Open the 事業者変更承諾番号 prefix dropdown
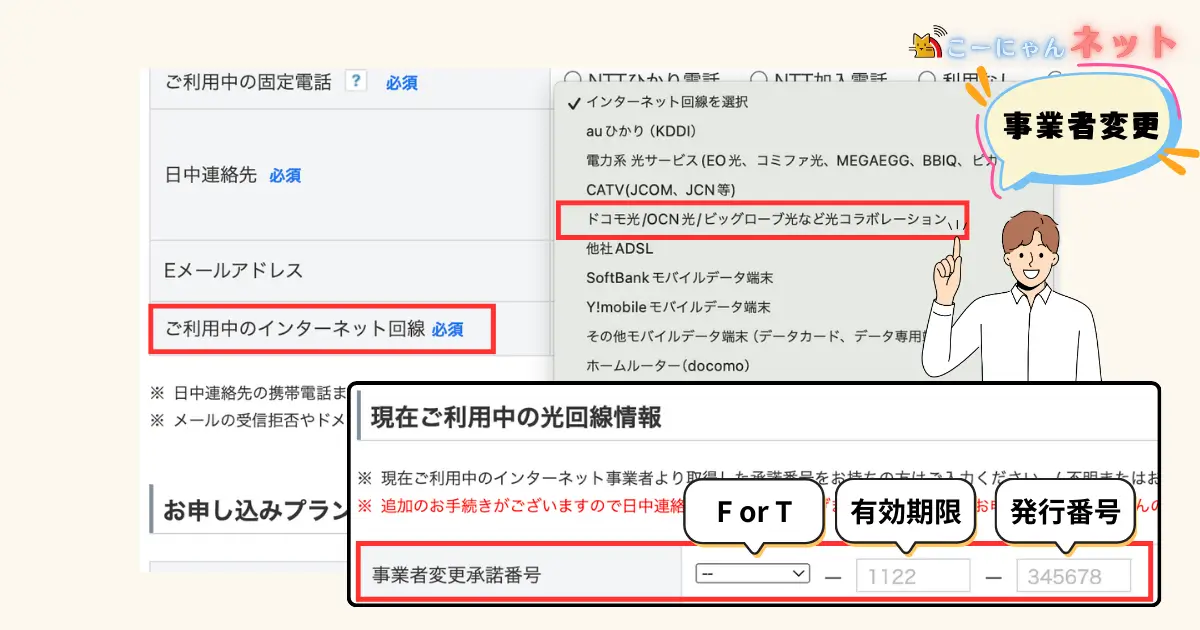 [752, 574]
